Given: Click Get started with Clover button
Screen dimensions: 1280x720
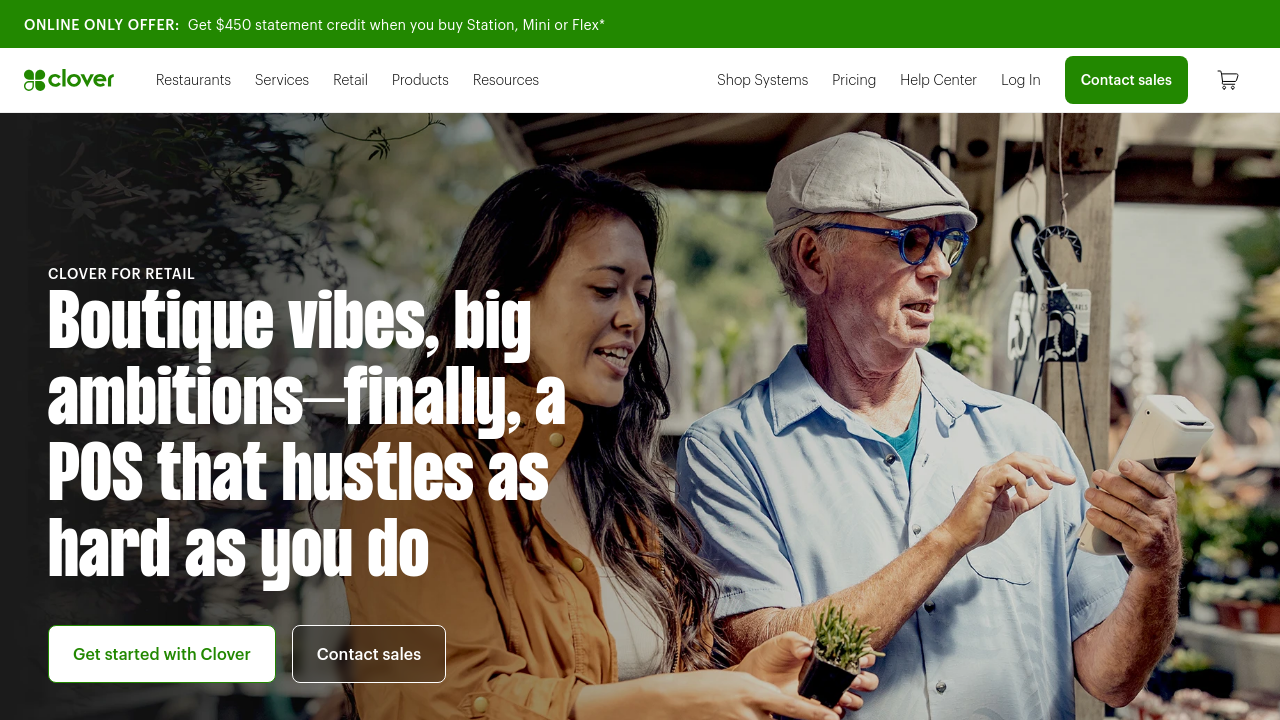Looking at the screenshot, I should [162, 654].
